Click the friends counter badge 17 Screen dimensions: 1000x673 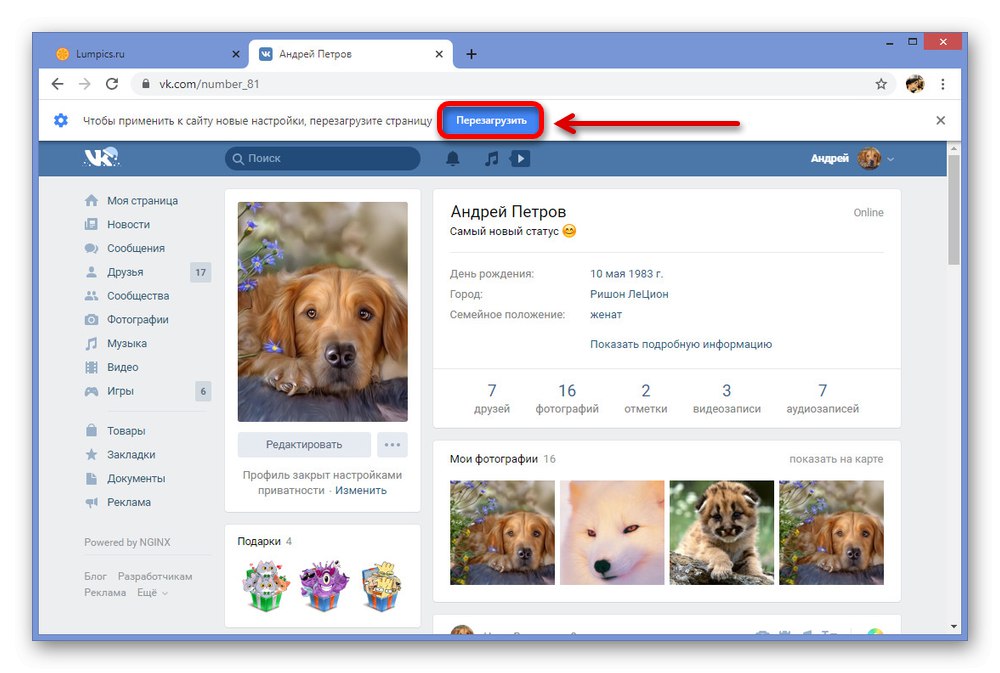click(x=201, y=272)
